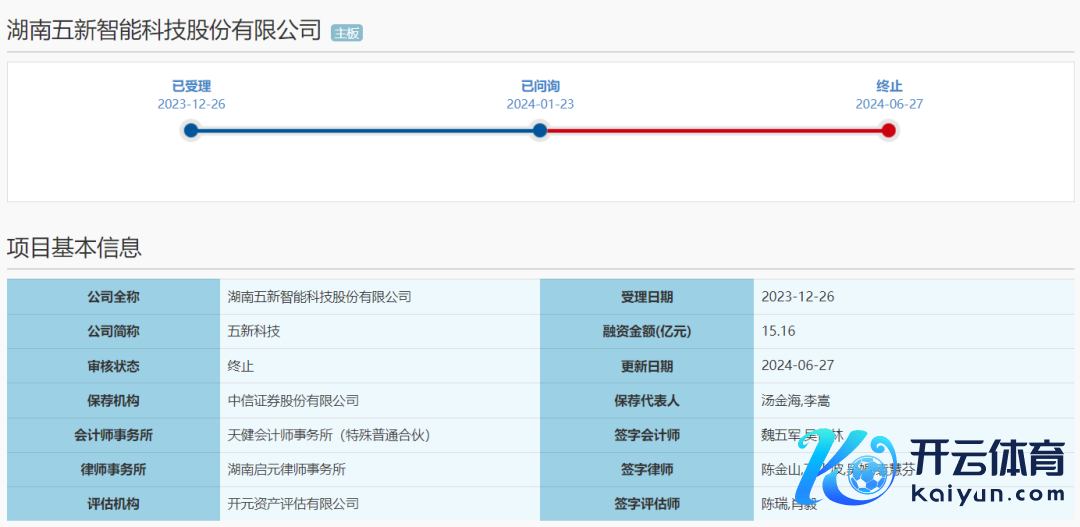Image resolution: width=1080 pixels, height=527 pixels.
Task: Click the 开云体育 watermark text
Action: point(986,458)
